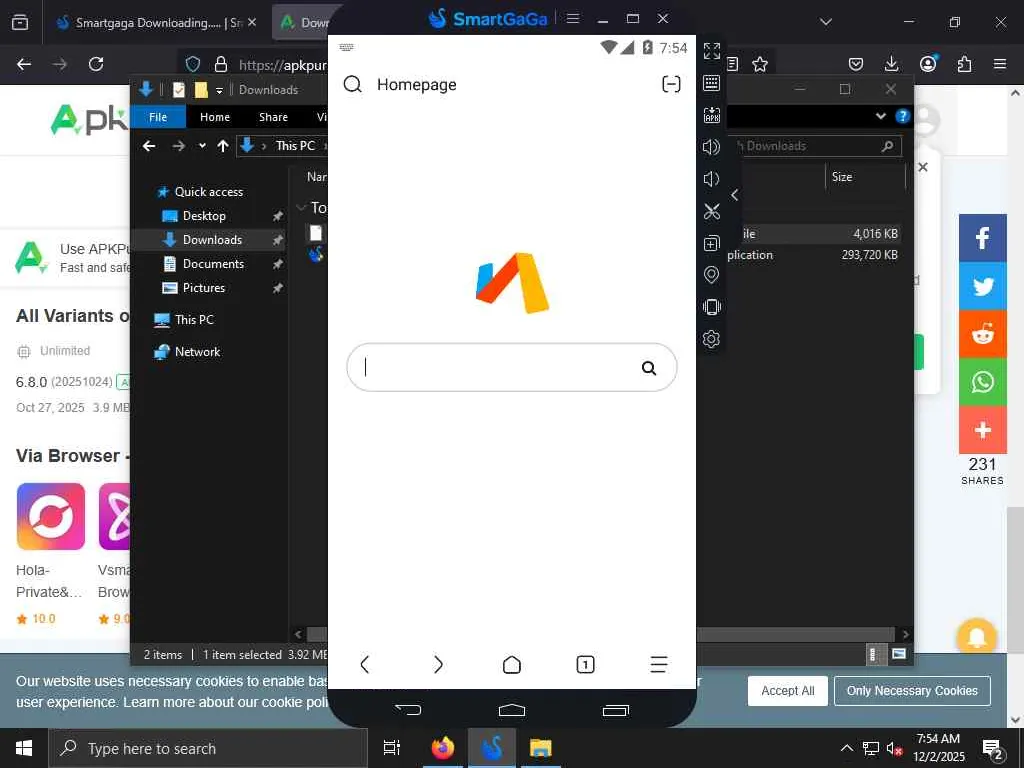Open SmartGaGa multi-instance plus icon
The image size is (1024, 768).
click(712, 243)
